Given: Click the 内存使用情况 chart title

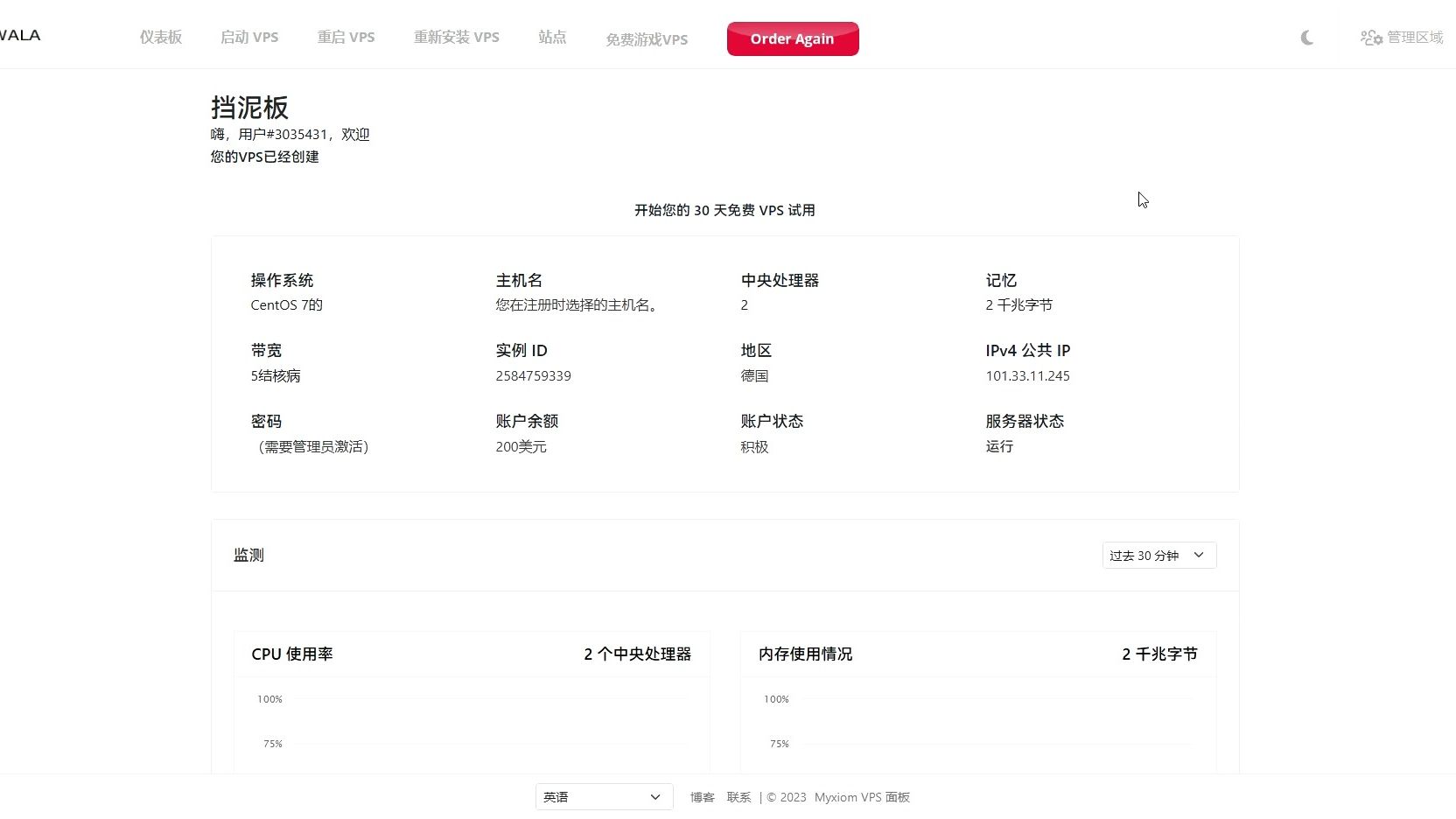Looking at the screenshot, I should (x=805, y=654).
